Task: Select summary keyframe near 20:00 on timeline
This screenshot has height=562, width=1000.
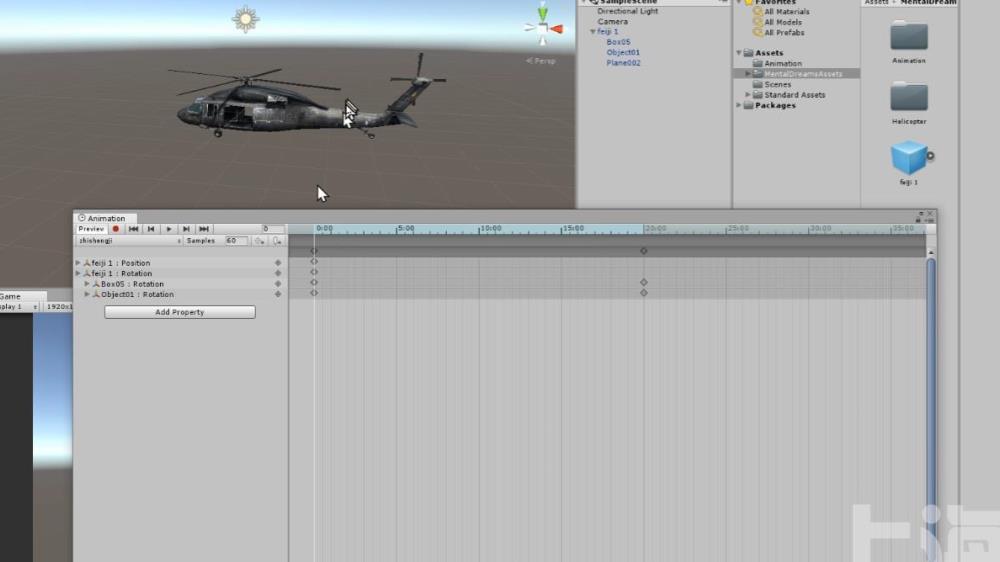Action: pyautogui.click(x=643, y=251)
